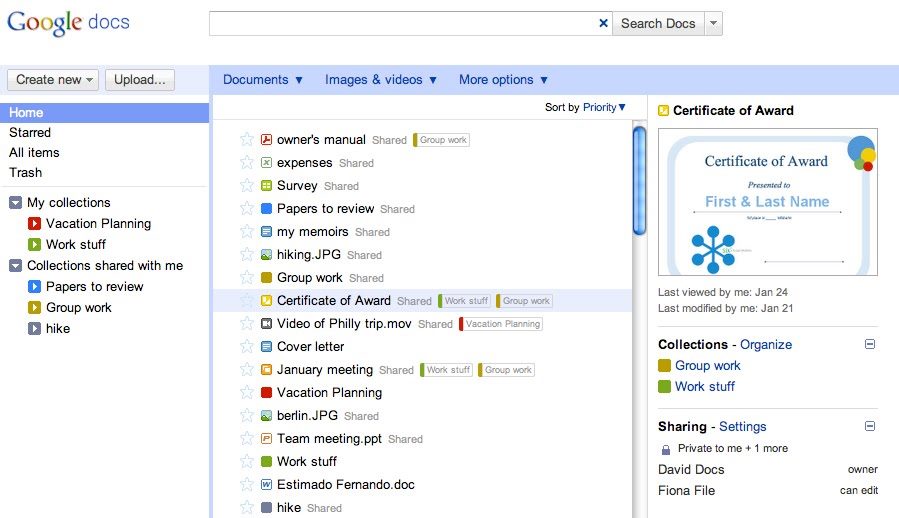Click the Vacation Planning tag on Philly video row
The image size is (899, 518).
[x=501, y=324]
